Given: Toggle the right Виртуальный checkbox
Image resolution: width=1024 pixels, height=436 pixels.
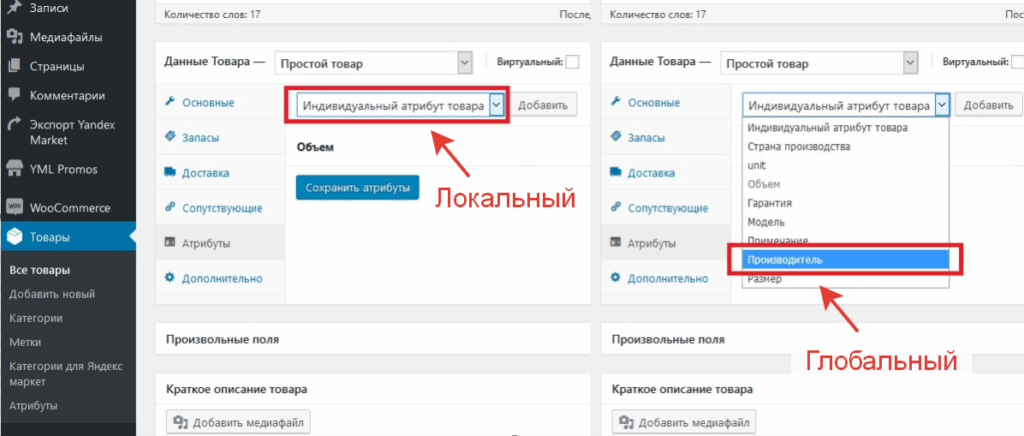Looking at the screenshot, I should (1018, 62).
